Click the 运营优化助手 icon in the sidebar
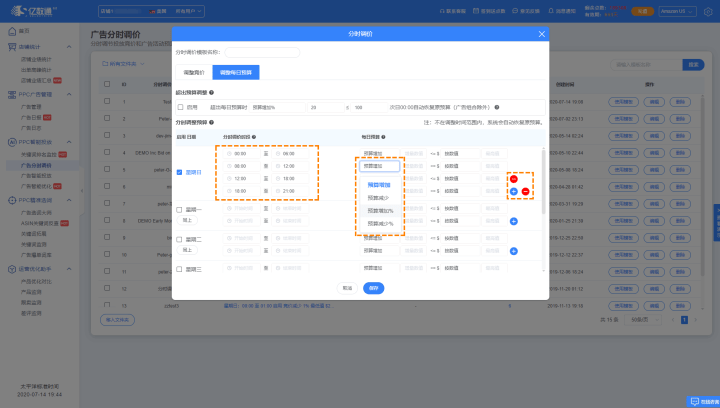Viewport: 720px width, 408px height. [x=12, y=269]
